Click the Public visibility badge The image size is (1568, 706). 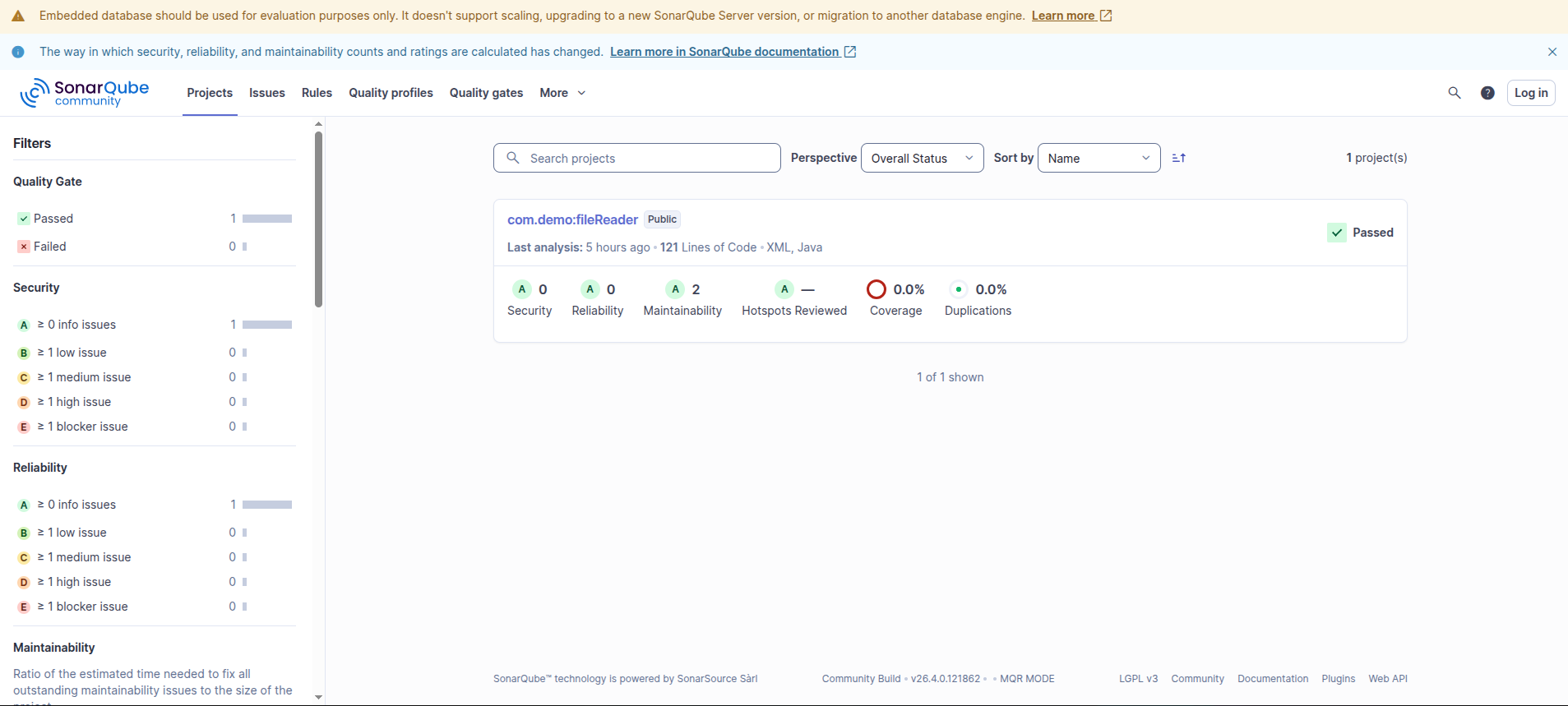point(662,219)
